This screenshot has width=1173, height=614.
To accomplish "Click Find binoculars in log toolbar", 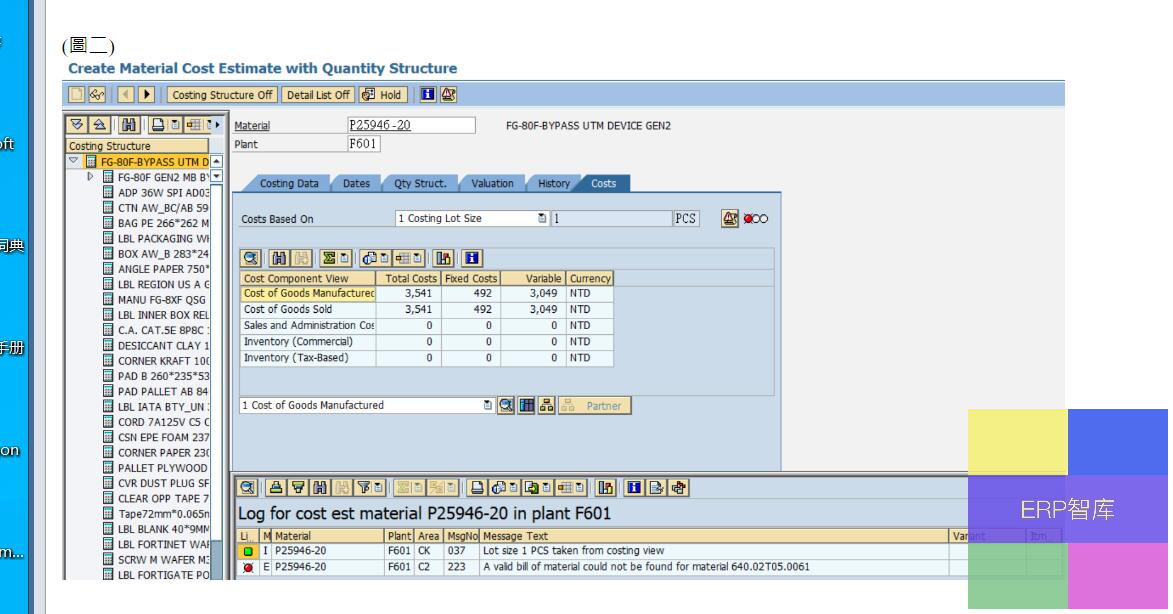I will 320,488.
